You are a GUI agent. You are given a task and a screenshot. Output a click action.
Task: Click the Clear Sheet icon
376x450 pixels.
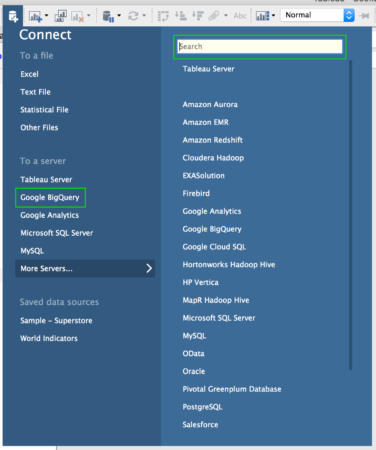pyautogui.click(x=77, y=16)
